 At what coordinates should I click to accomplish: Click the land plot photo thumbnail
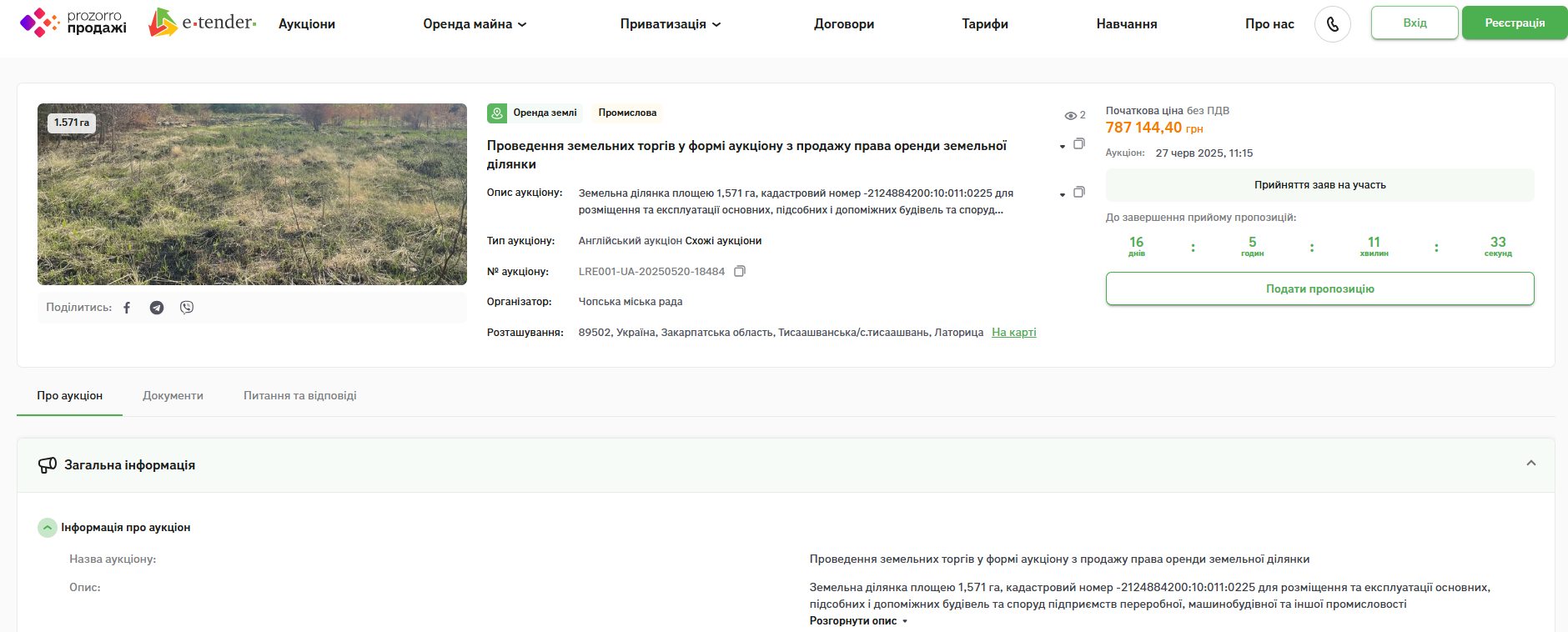252,194
